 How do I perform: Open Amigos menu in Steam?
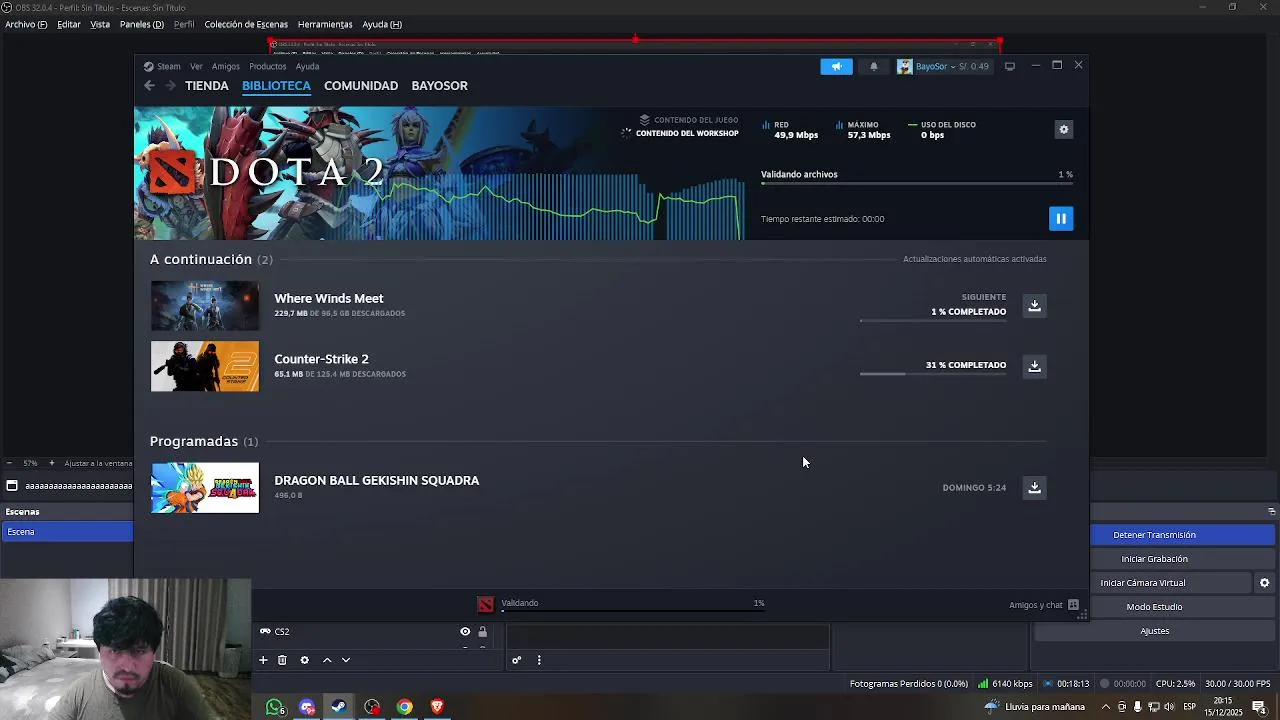pyautogui.click(x=225, y=67)
